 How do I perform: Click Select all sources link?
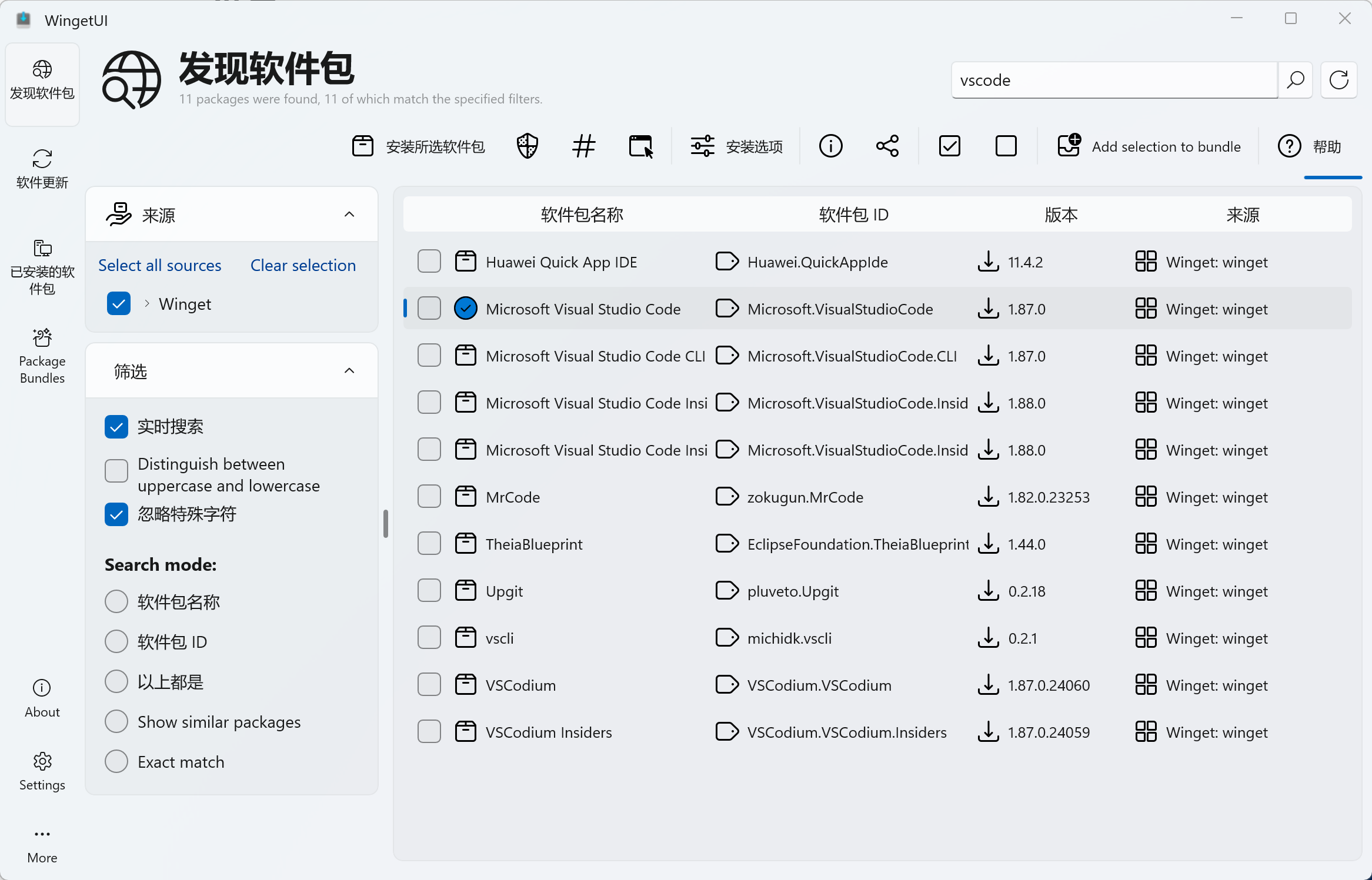pyautogui.click(x=159, y=266)
